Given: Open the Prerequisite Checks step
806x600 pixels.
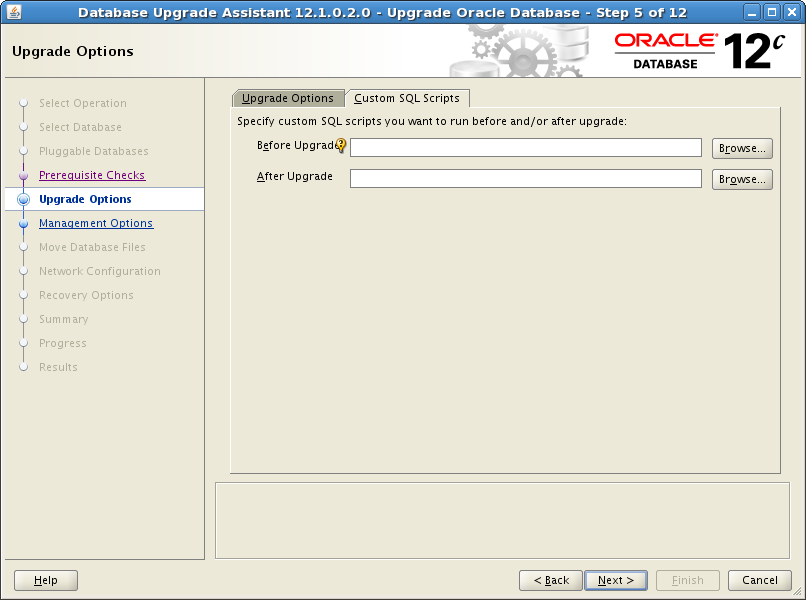Looking at the screenshot, I should click(92, 175).
